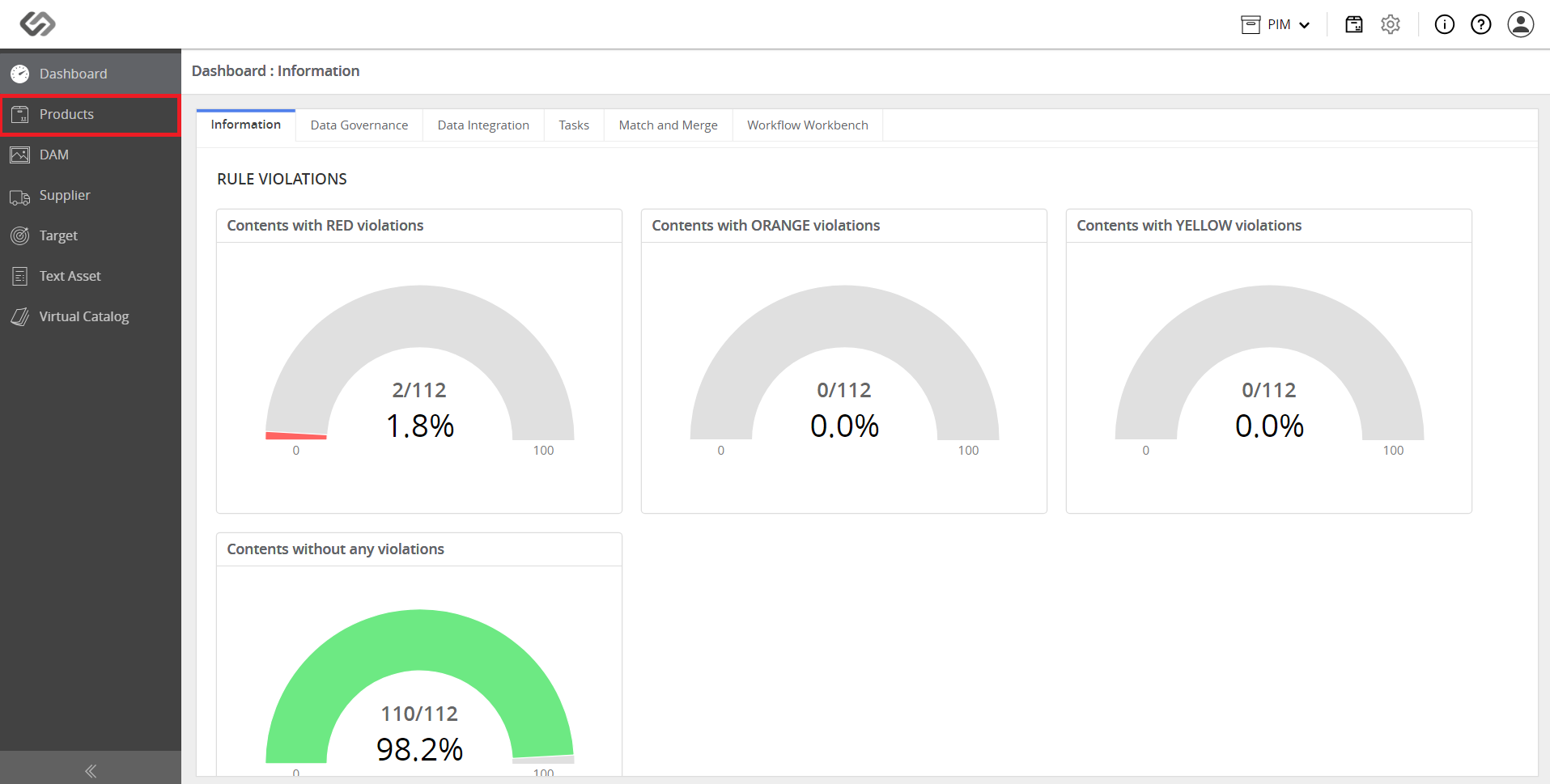Switch to the Tasks tab
Viewport: 1550px width, 784px height.
pos(574,125)
